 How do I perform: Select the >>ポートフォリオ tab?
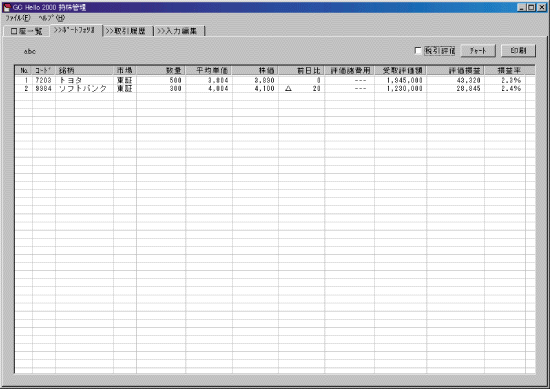76,30
